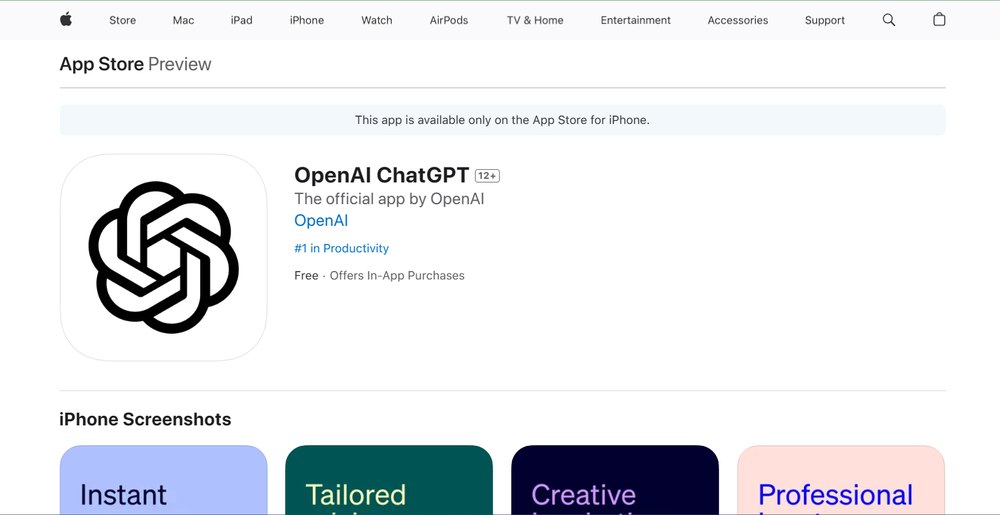This screenshot has width=1000, height=515.
Task: Click the Apple logo icon
Action: 66,20
